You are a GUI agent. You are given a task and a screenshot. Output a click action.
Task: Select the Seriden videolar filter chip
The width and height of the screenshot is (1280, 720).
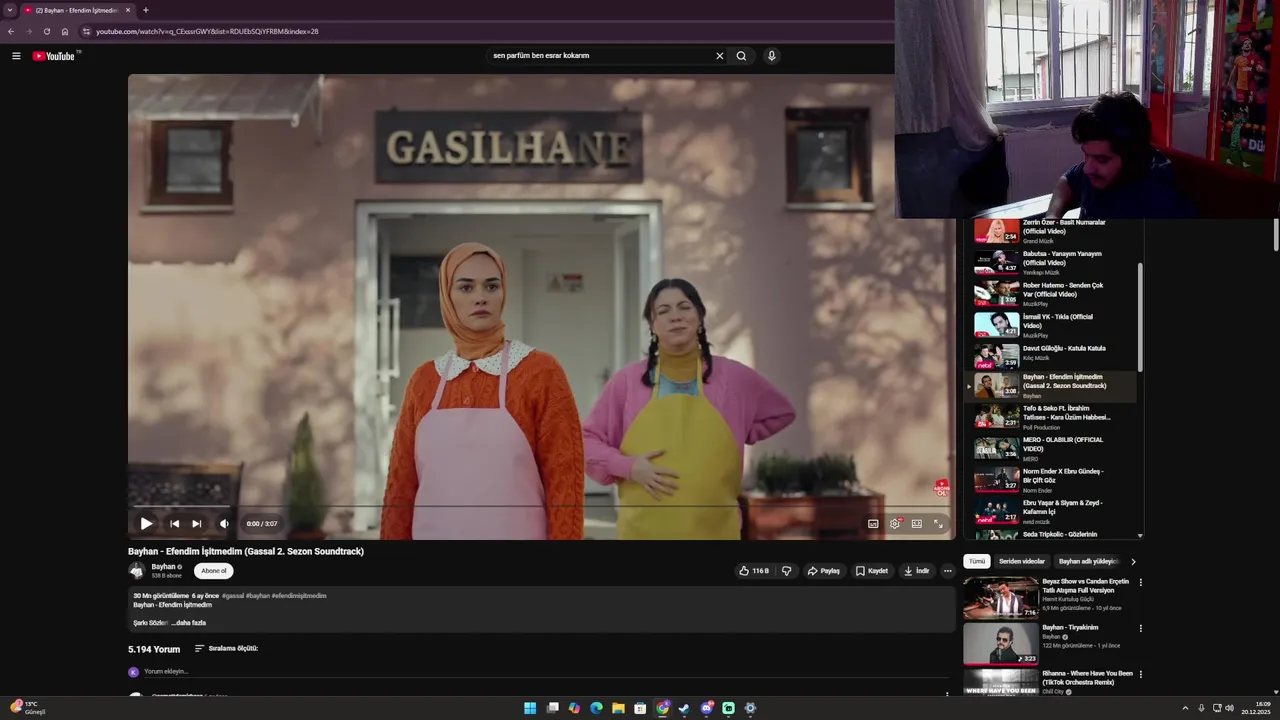point(1022,562)
